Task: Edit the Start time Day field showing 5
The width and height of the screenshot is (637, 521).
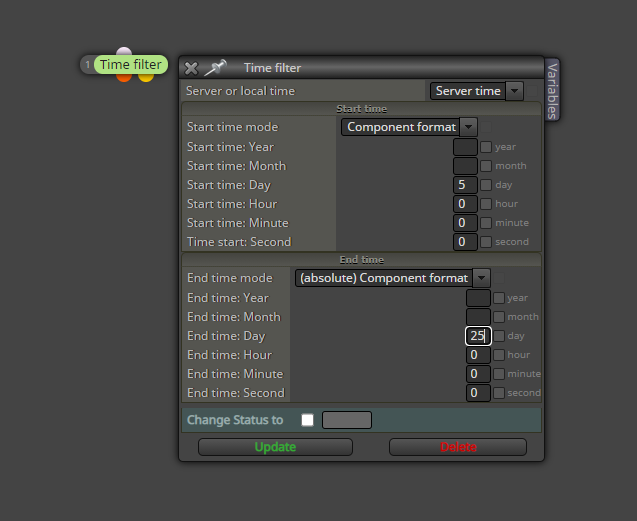Action: [465, 185]
